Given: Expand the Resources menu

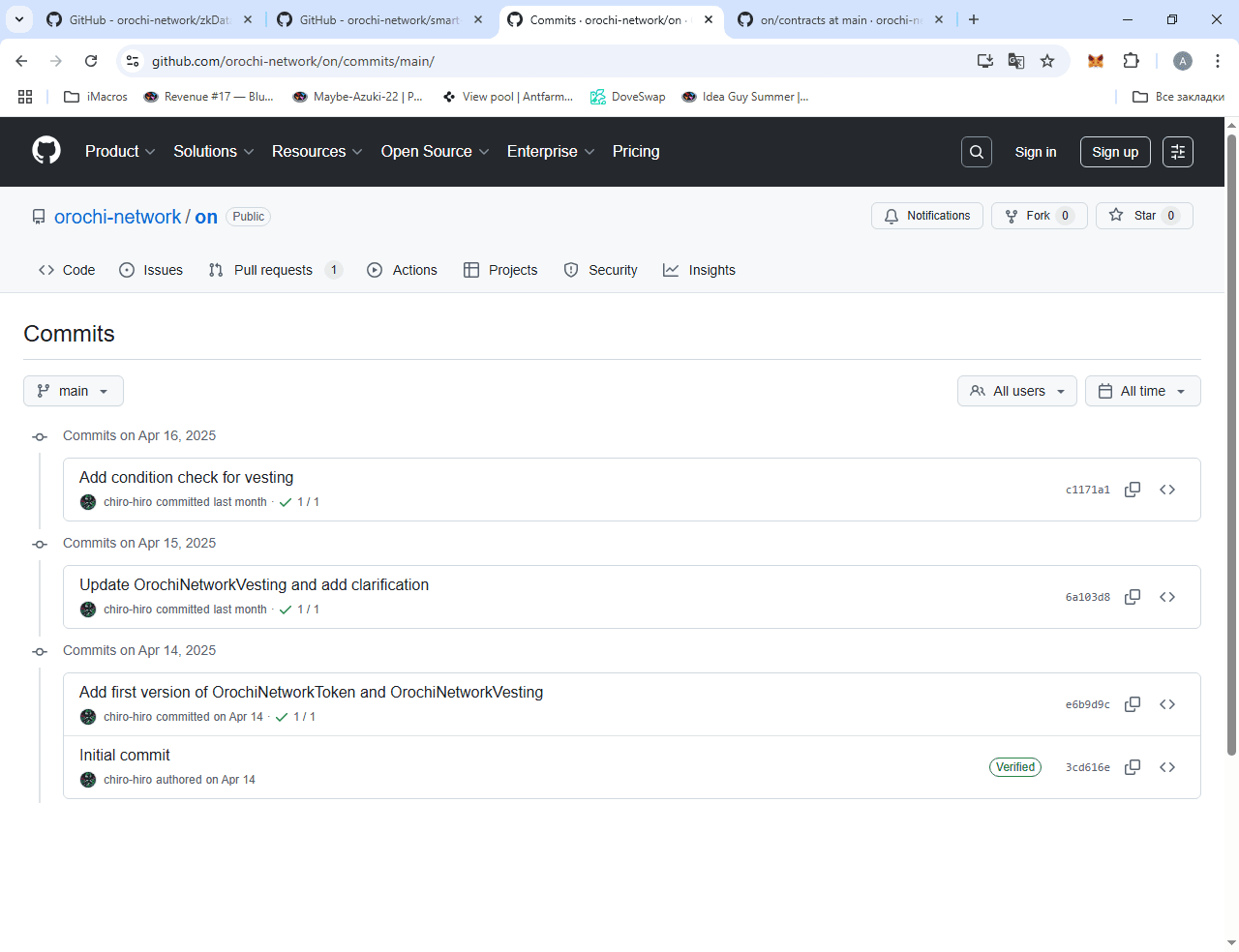Looking at the screenshot, I should (x=317, y=152).
